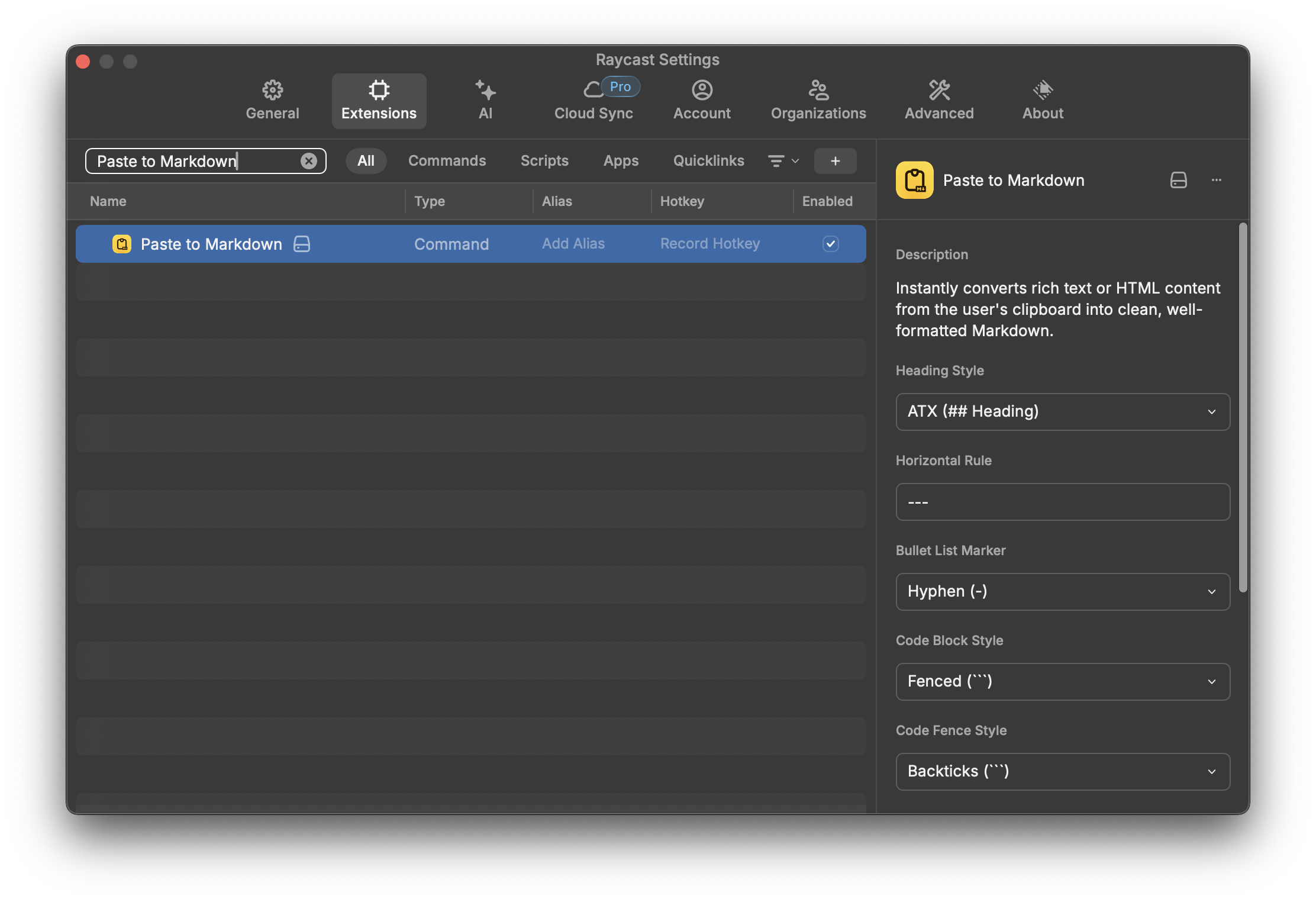
Task: Open the Organizations tab
Action: [818, 101]
